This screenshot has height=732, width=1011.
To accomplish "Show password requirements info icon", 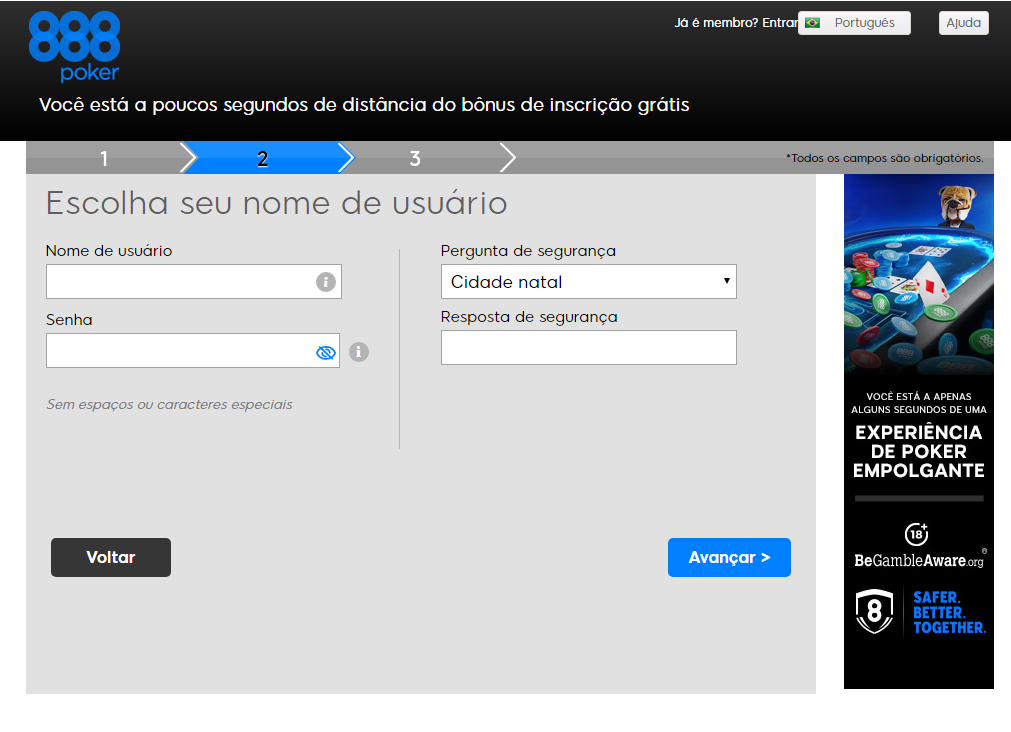I will (x=359, y=351).
